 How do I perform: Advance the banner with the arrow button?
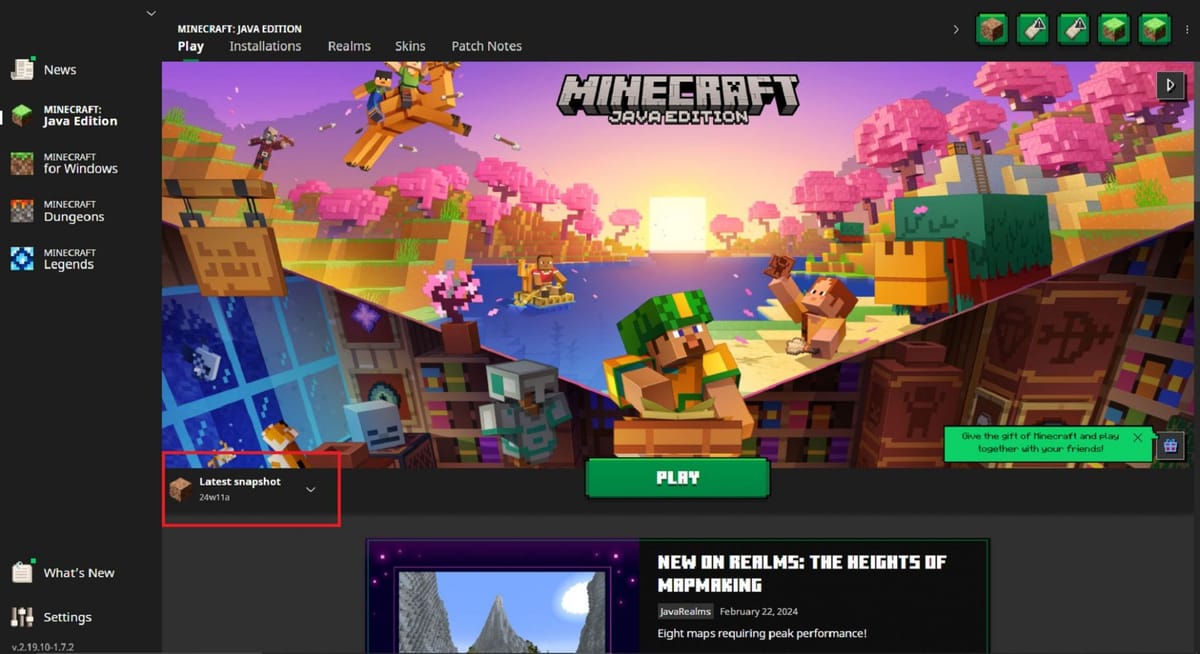[x=1171, y=86]
